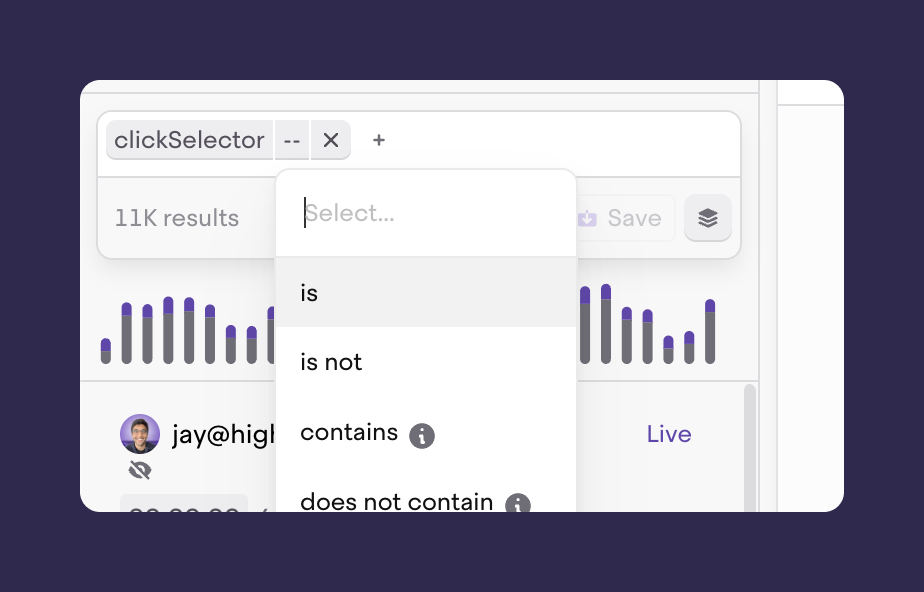Viewport: 924px width, 592px height.
Task: Open the Live session link
Action: [x=669, y=434]
